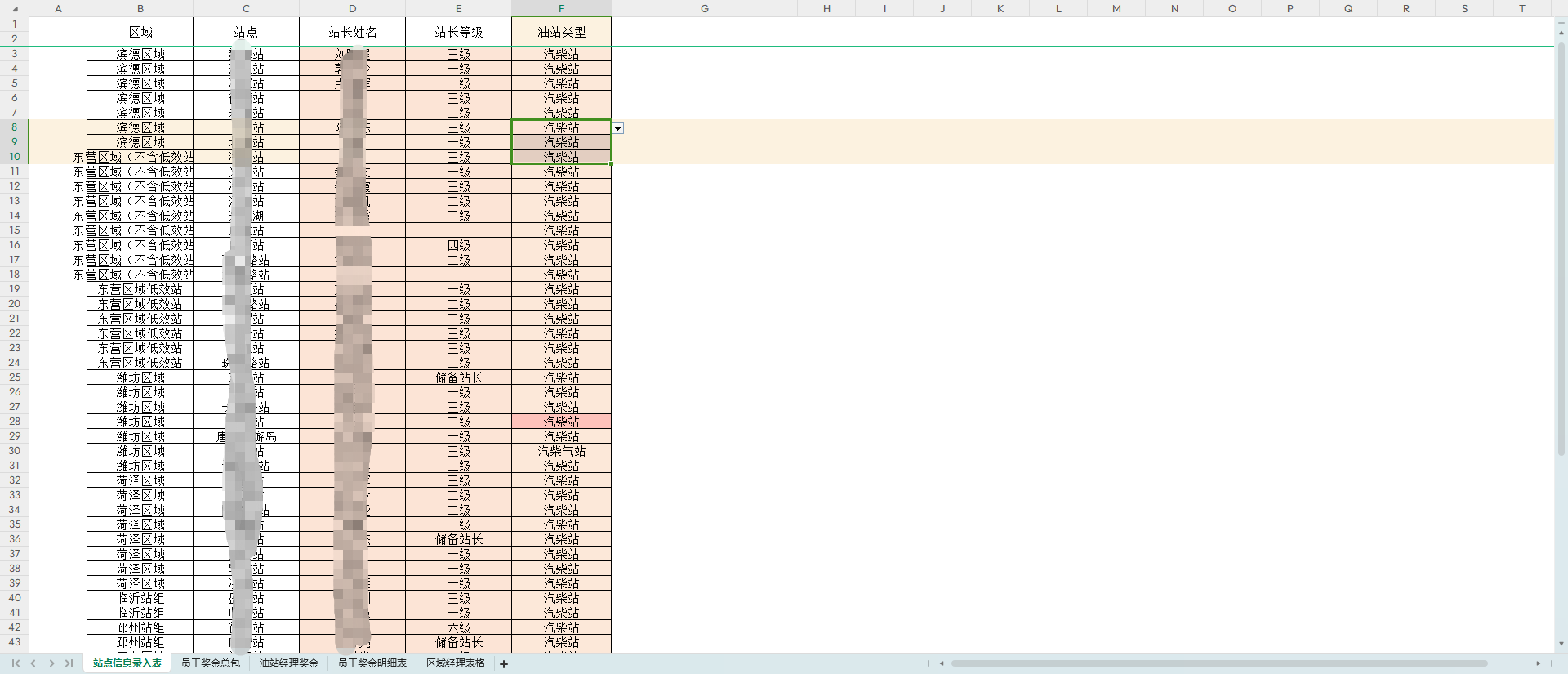This screenshot has width=1568, height=674.
Task: Select 潍坊区域 cell in row 25
Action: pyautogui.click(x=140, y=377)
